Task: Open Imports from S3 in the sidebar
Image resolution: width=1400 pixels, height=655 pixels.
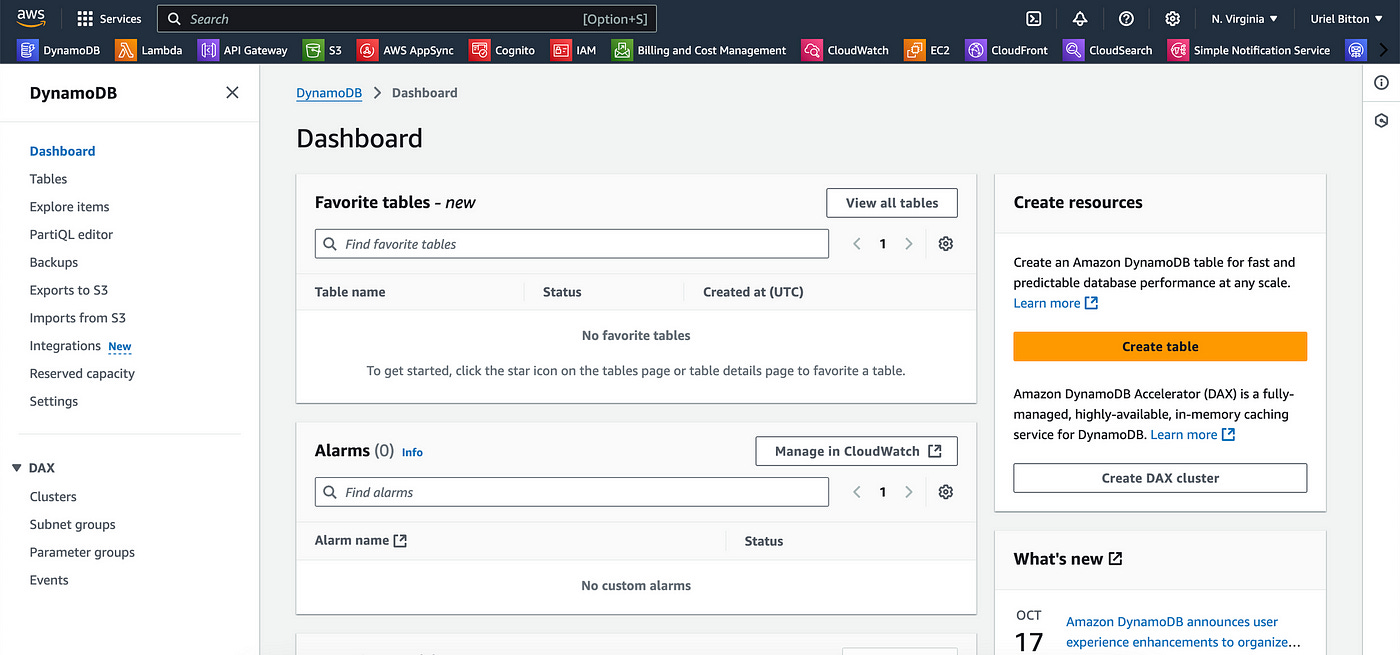Action: click(77, 318)
